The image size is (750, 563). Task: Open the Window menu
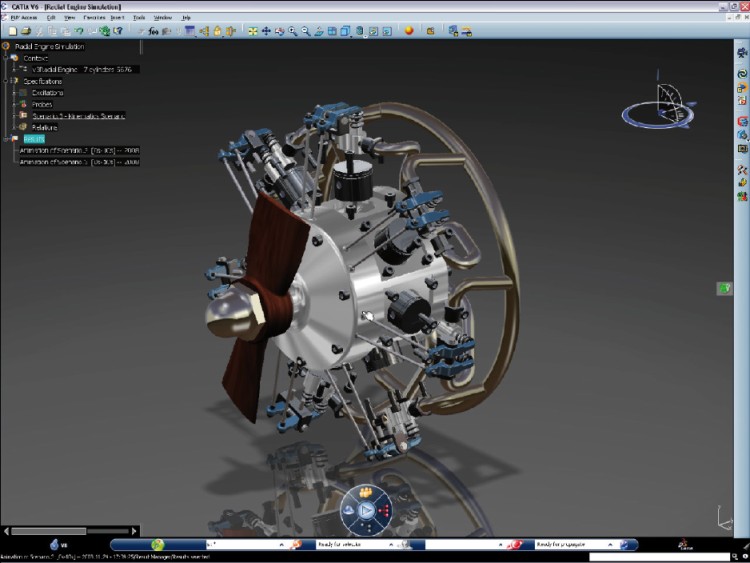(x=162, y=17)
